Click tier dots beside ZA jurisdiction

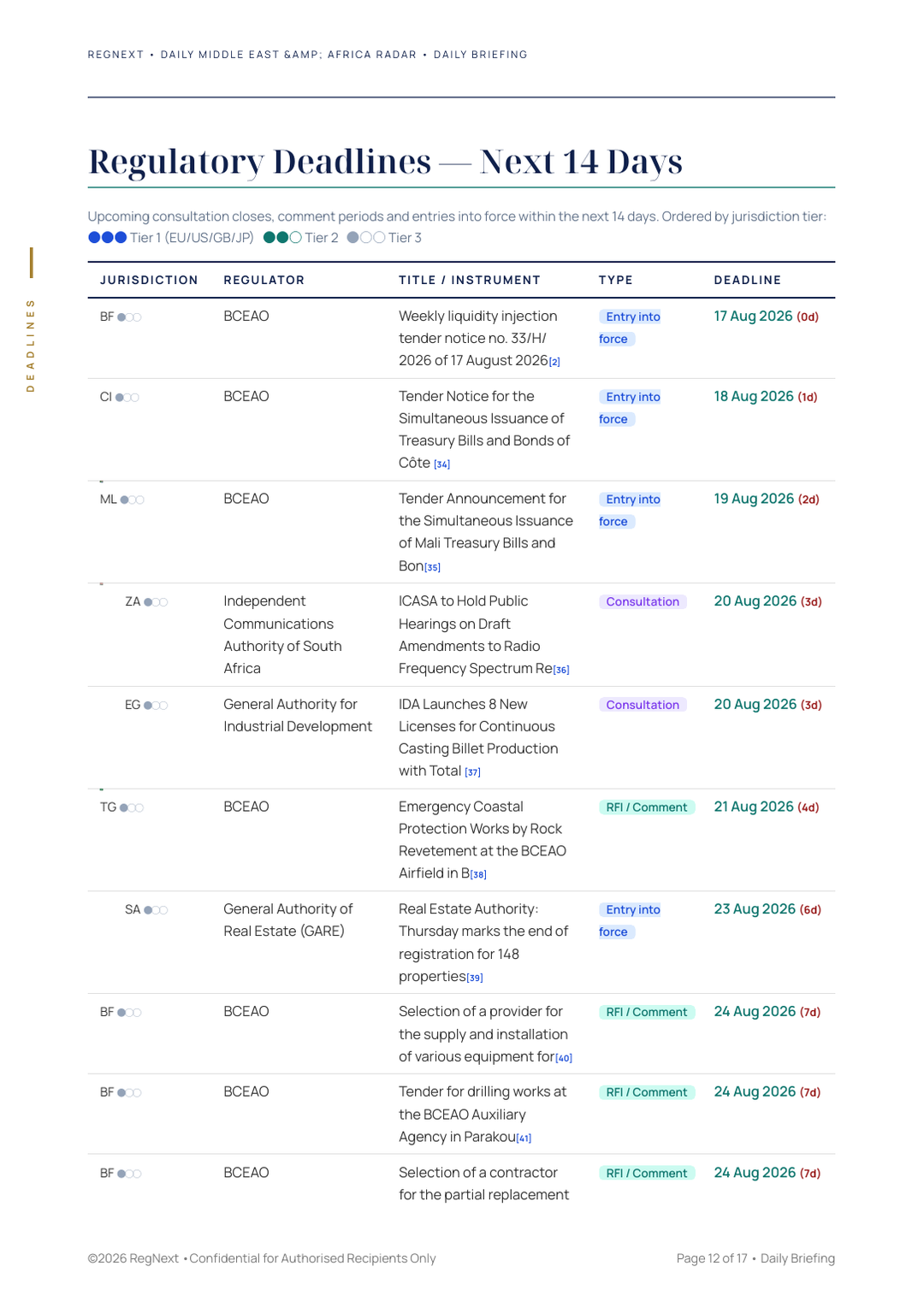pos(156,603)
